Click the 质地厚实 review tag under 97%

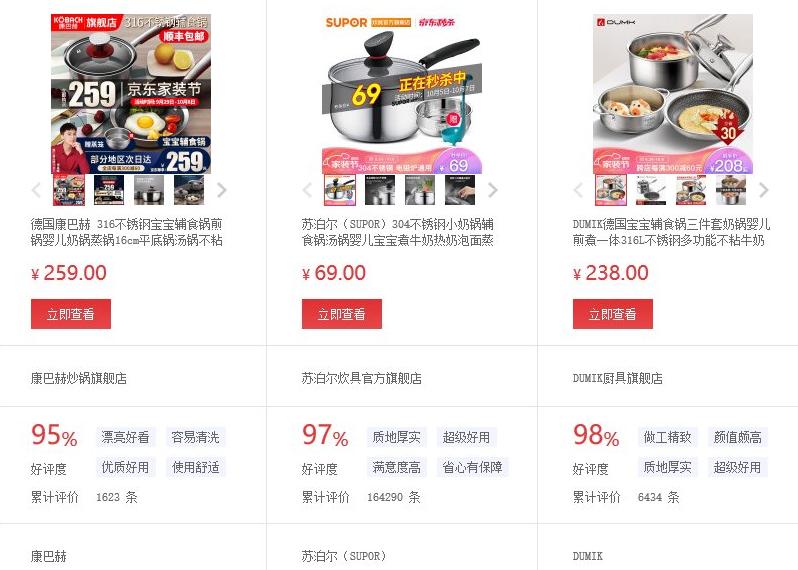[x=396, y=437]
